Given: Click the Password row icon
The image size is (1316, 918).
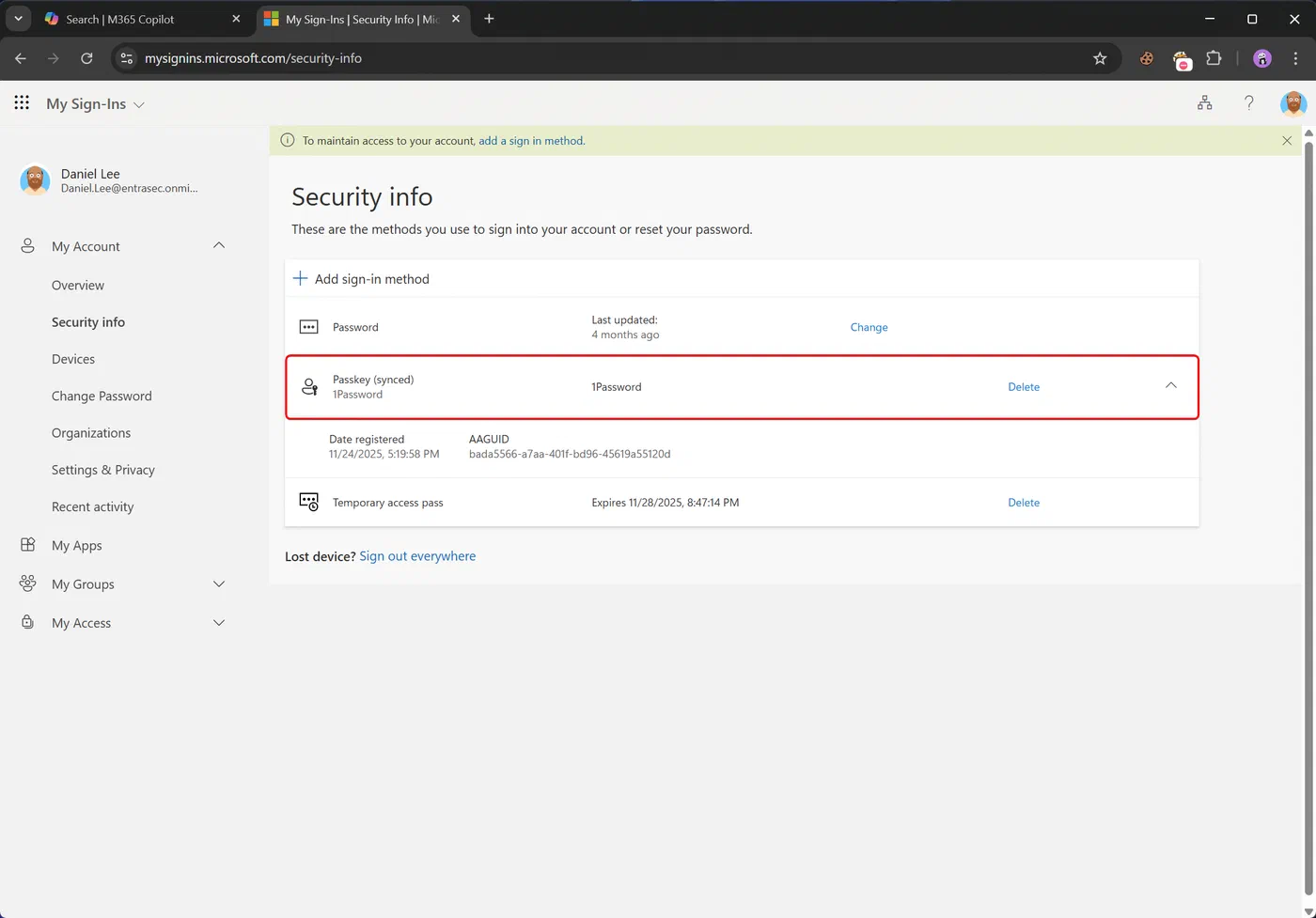Looking at the screenshot, I should [308, 327].
